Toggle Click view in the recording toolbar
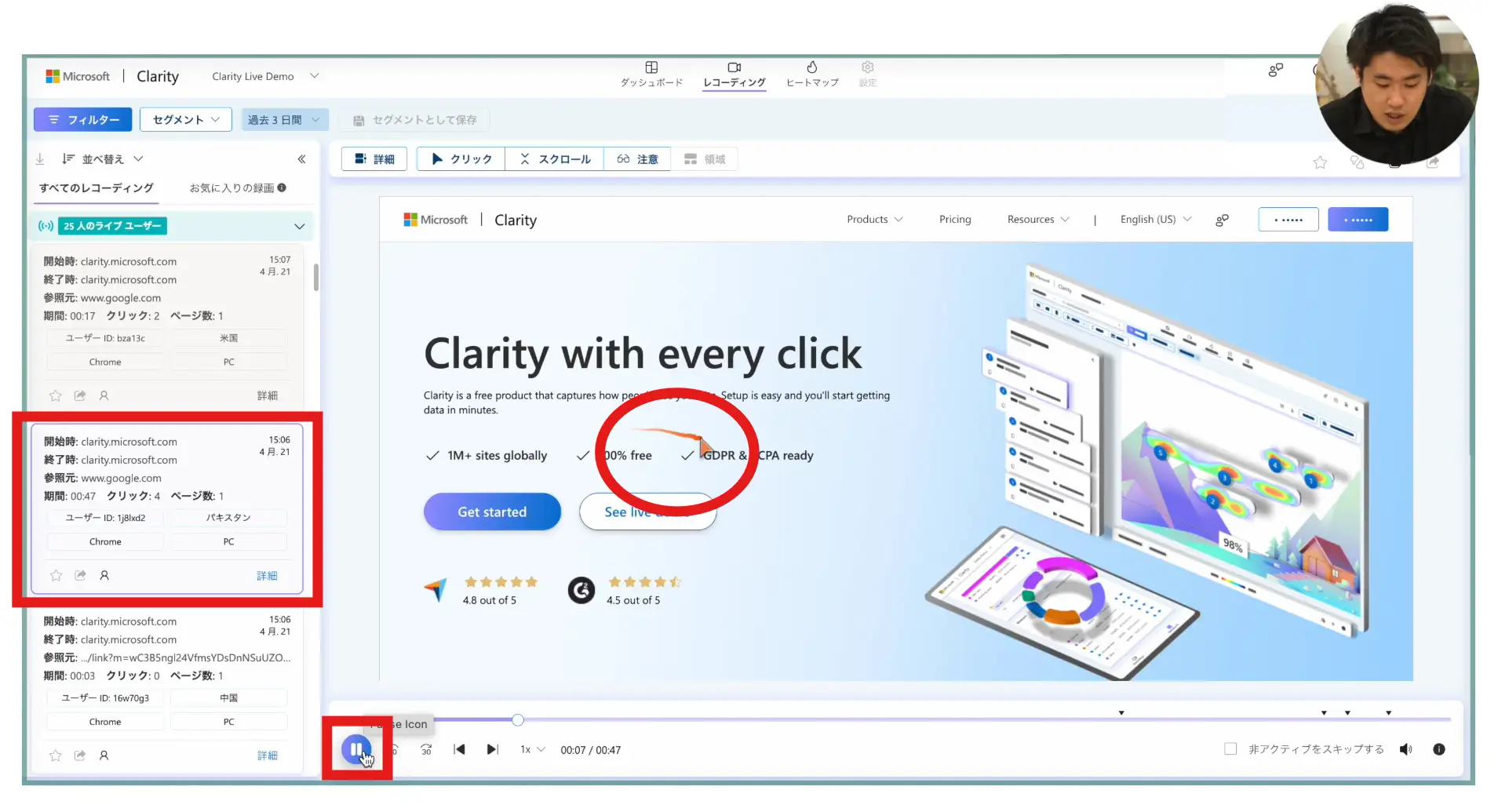Image resolution: width=1498 pixels, height=812 pixels. (461, 159)
